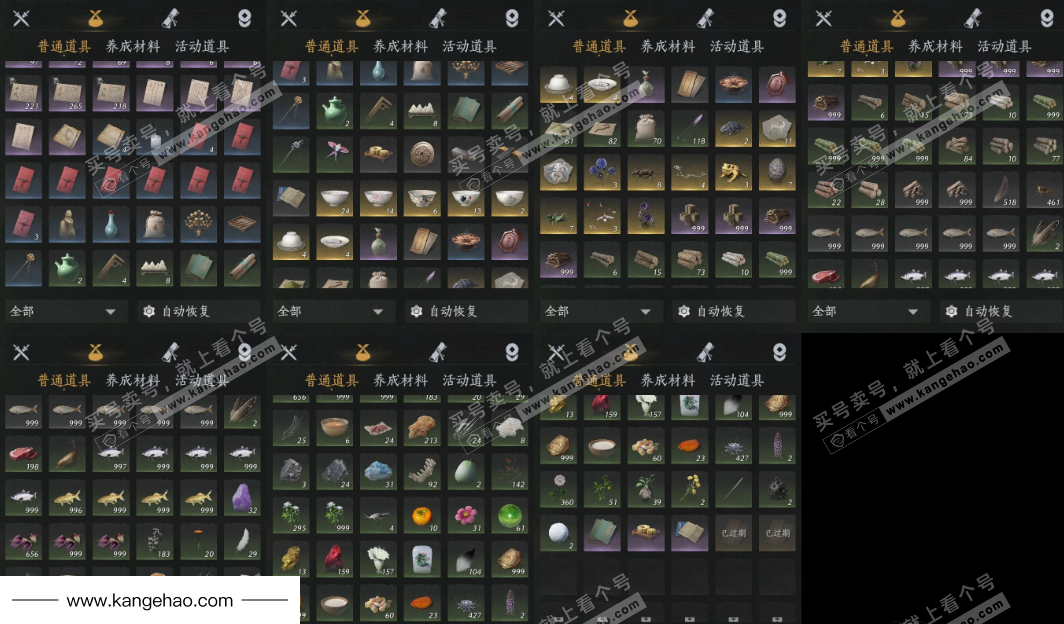1064x624 pixels.
Task: Switch to 活动道具 tab above snowball panel
Action: coord(737,380)
